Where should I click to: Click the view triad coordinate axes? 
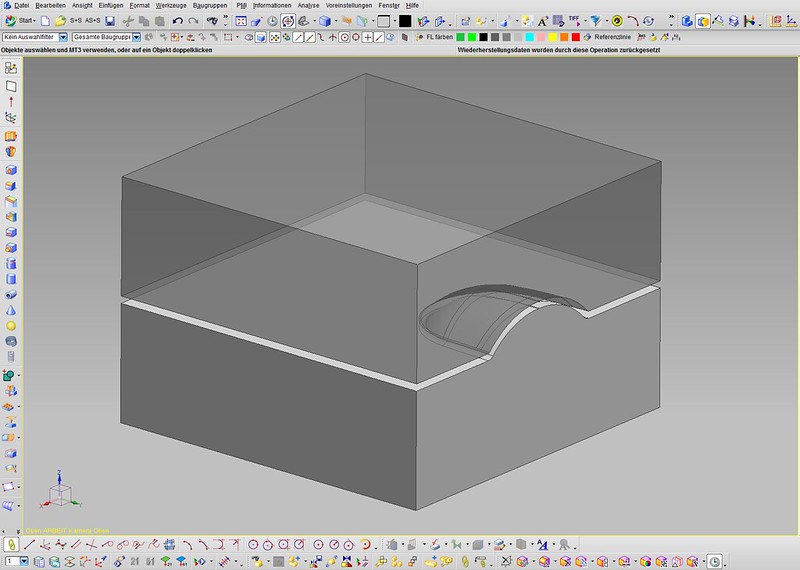pyautogui.click(x=60, y=491)
